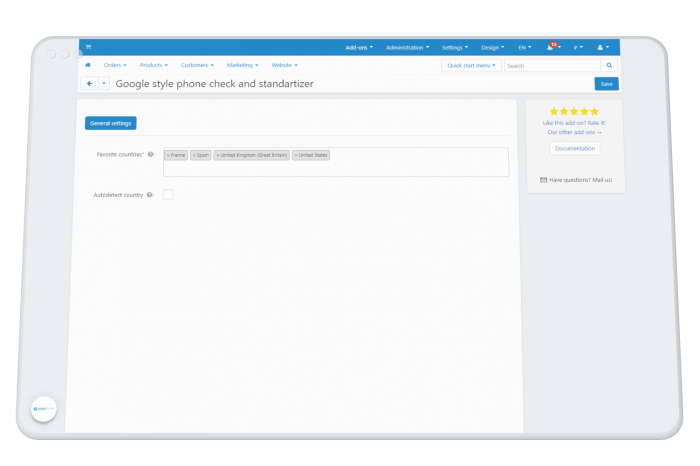This screenshot has height=466, width=700.
Task: Open the storefront cart icon
Action: click(88, 47)
